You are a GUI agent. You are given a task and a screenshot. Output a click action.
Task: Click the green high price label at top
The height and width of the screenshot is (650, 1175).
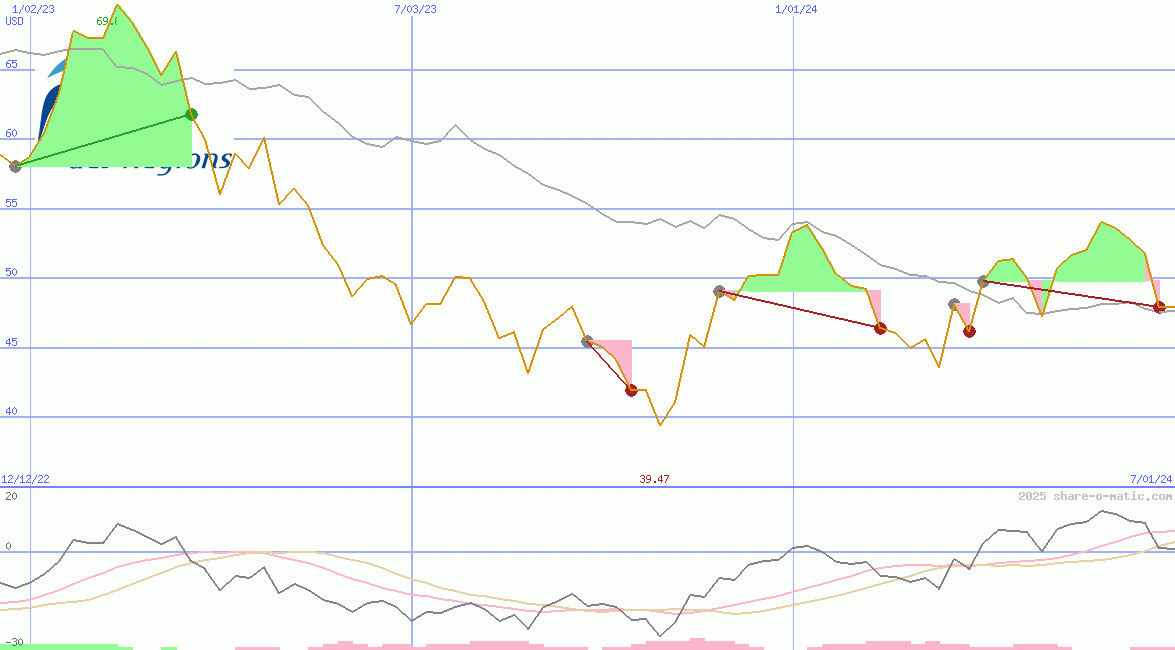107,21
